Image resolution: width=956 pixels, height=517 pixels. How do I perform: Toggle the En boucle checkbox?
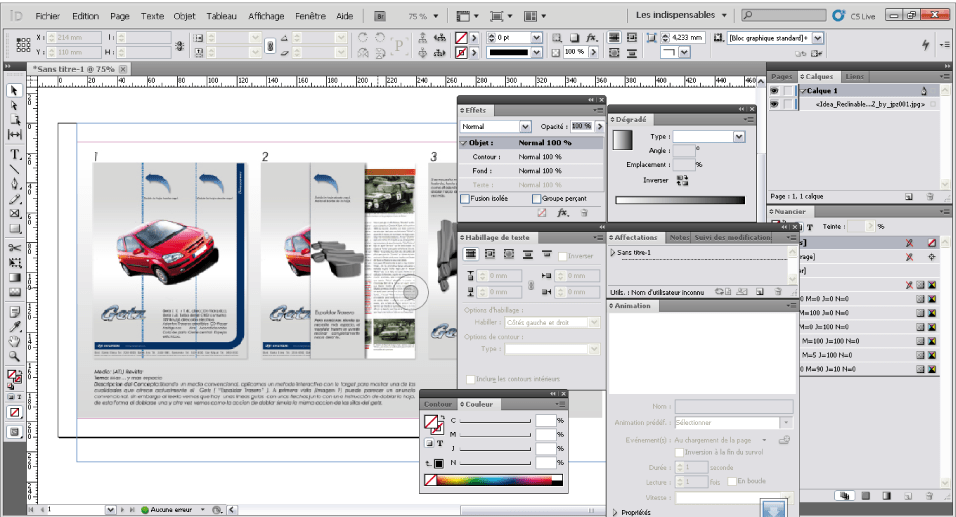pyautogui.click(x=732, y=481)
